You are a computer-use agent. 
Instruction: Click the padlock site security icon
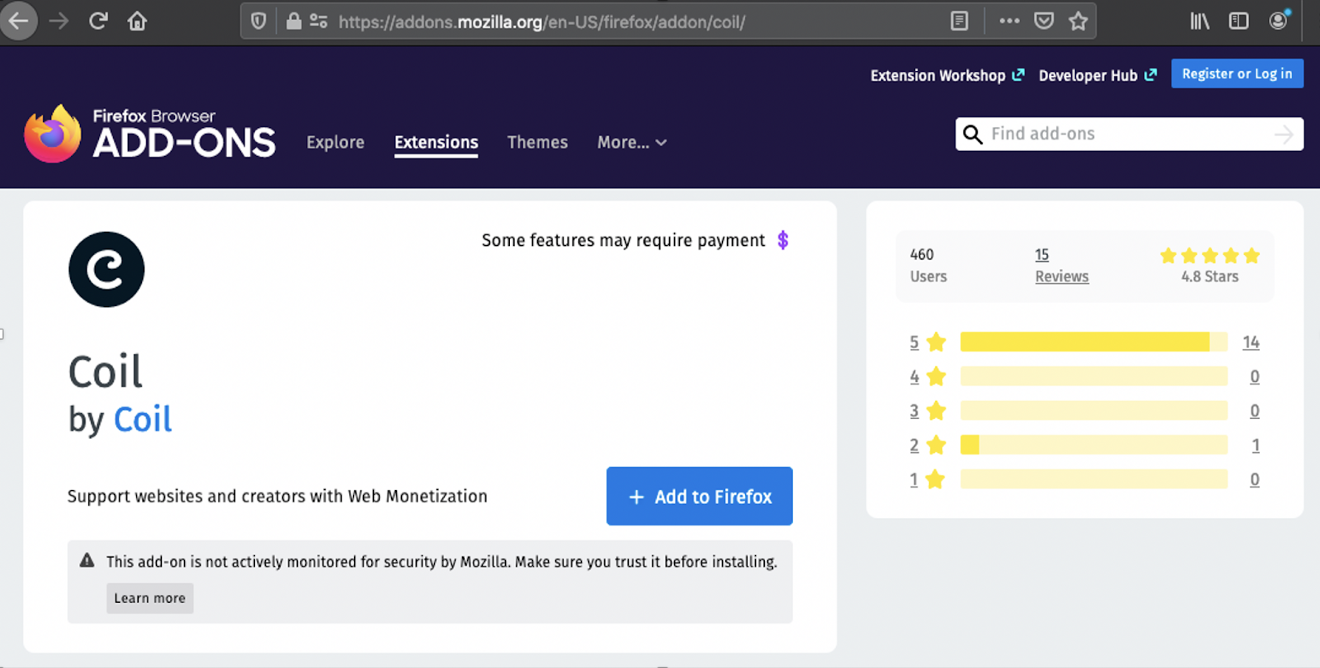coord(293,21)
